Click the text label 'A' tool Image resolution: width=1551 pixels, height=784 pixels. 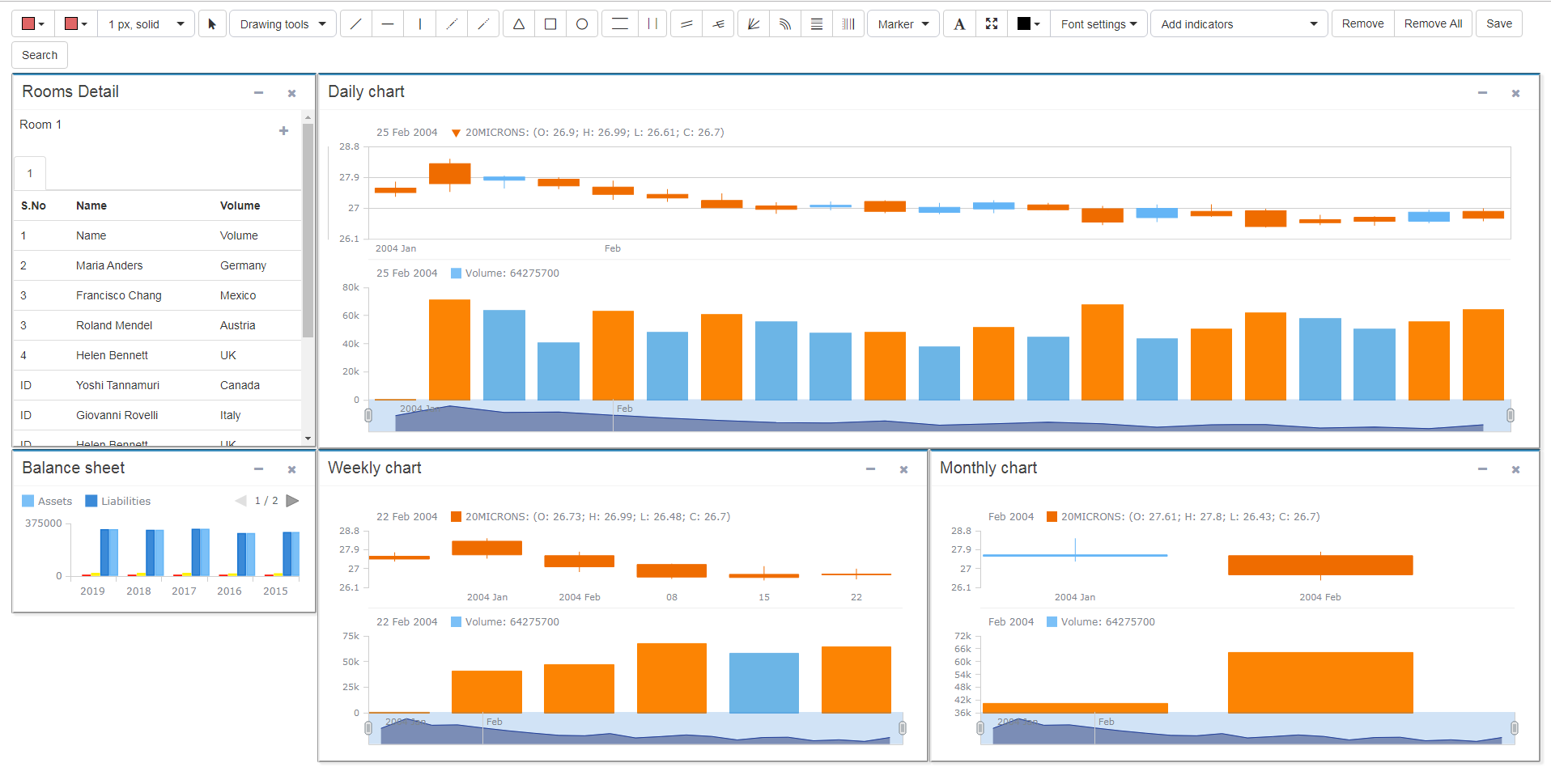tap(959, 24)
